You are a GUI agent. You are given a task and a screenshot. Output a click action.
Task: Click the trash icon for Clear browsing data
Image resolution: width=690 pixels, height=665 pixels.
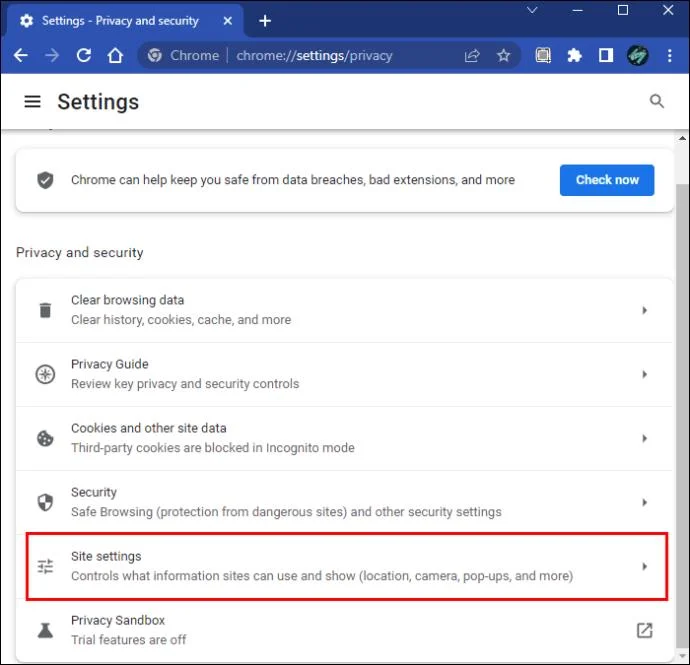coord(45,310)
